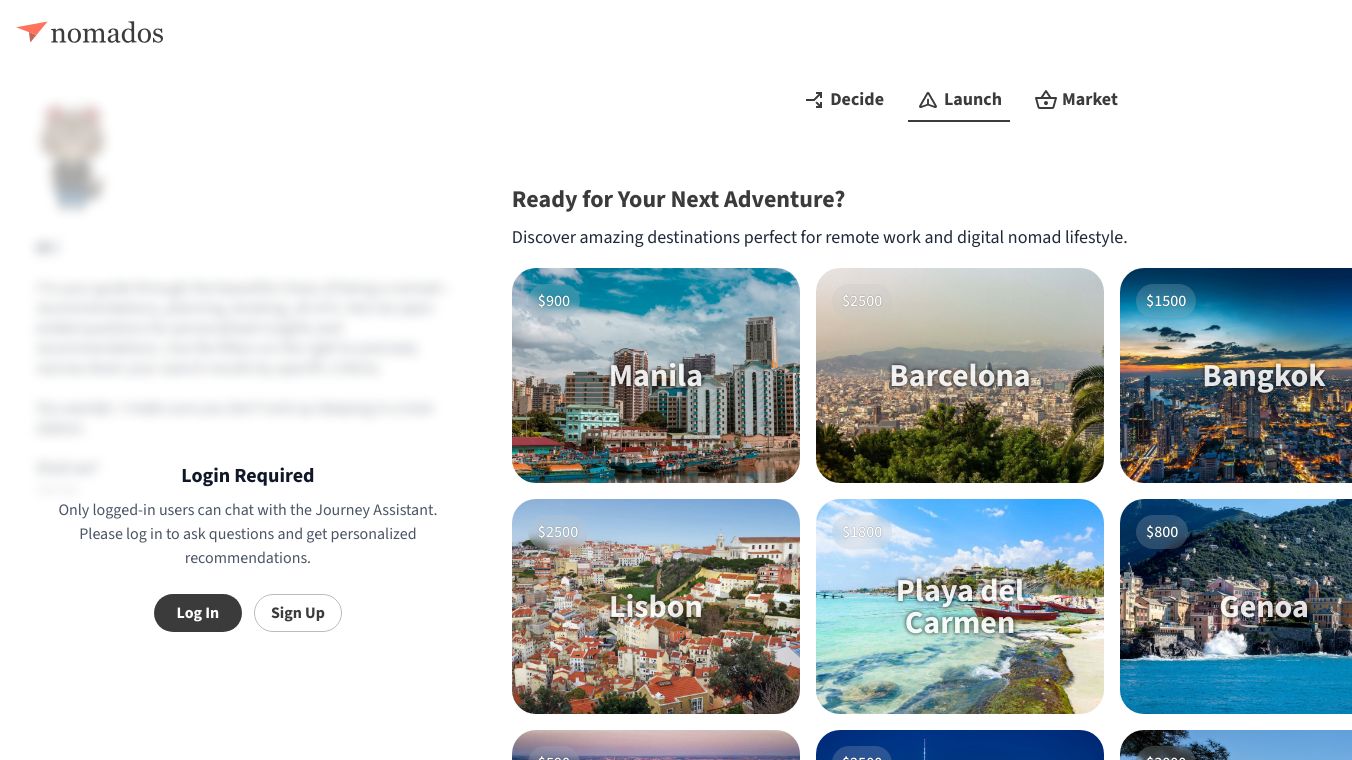
Task: Open the Barcelona destination card
Action: [x=960, y=375]
